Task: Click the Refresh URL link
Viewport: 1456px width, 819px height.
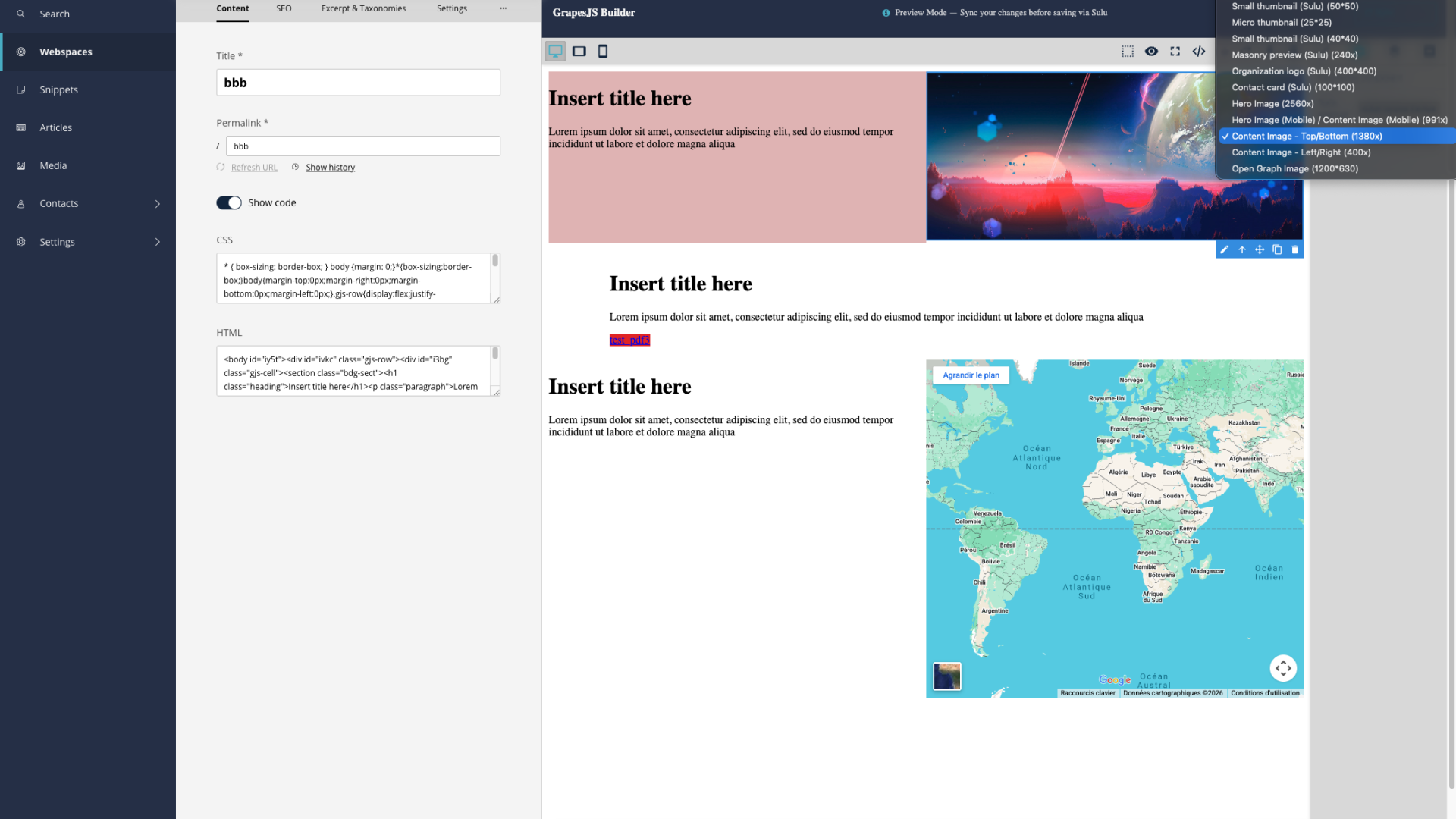Action: [x=254, y=168]
